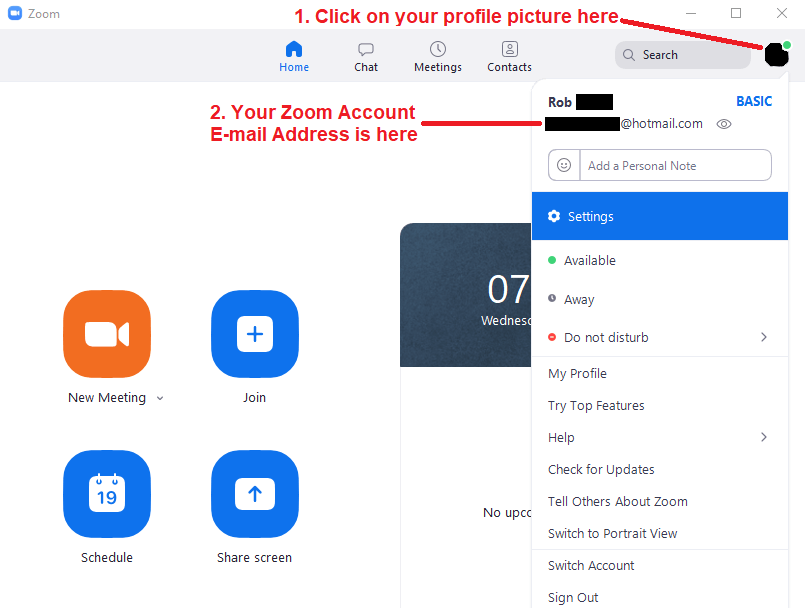Toggle email visibility eye icon
The image size is (805, 608).
724,124
